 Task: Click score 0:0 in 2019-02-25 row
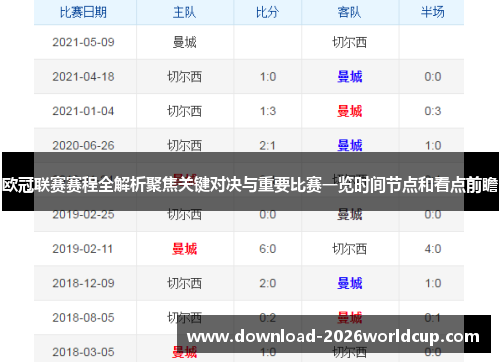coord(268,214)
